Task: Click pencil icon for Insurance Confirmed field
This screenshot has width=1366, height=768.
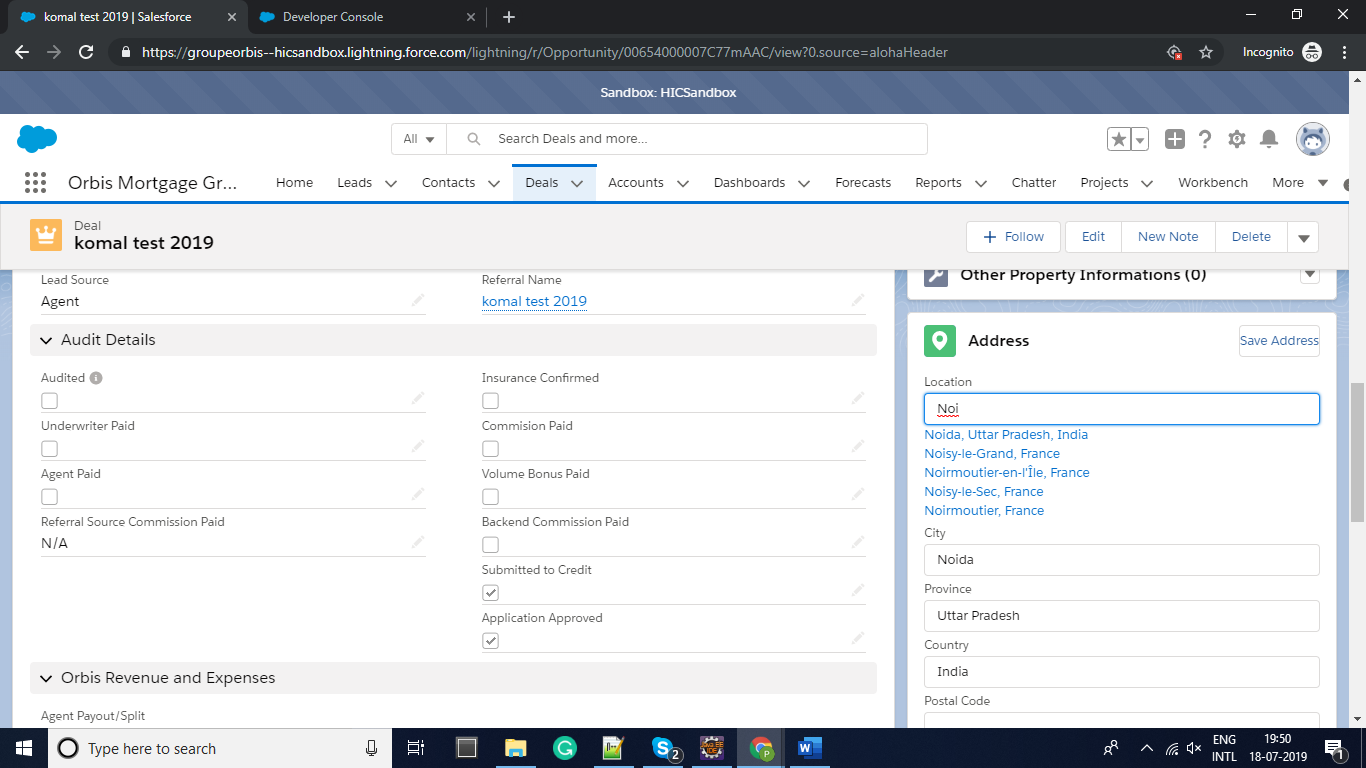Action: click(x=858, y=398)
